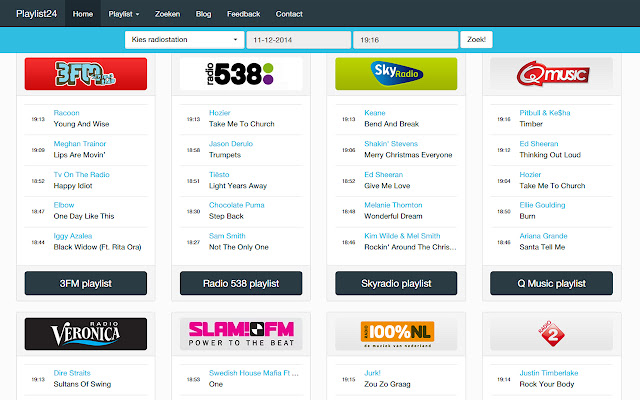Click artist Jason Derulo
The image size is (640, 400).
231,144
